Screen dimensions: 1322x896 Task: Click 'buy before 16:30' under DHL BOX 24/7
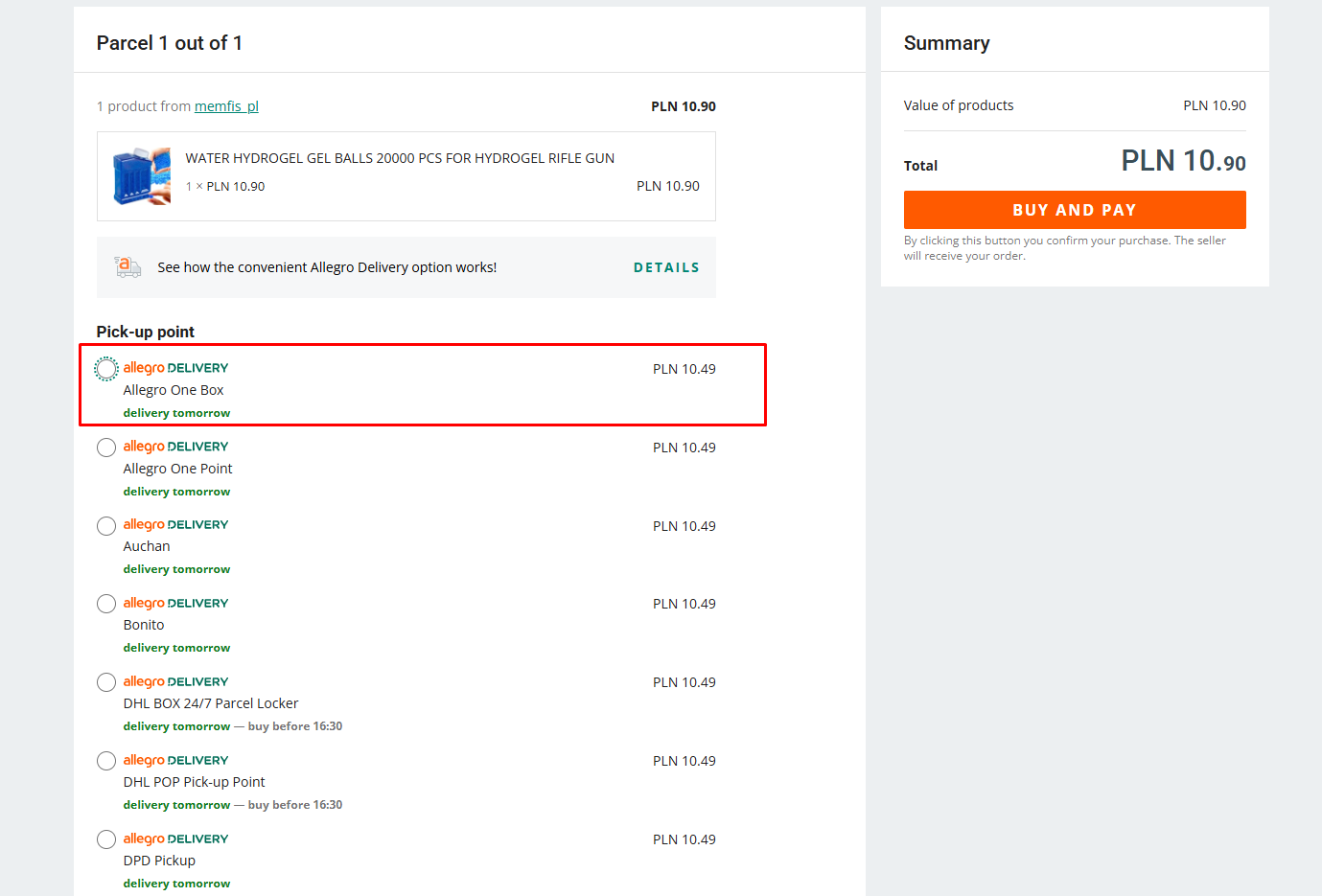295,726
